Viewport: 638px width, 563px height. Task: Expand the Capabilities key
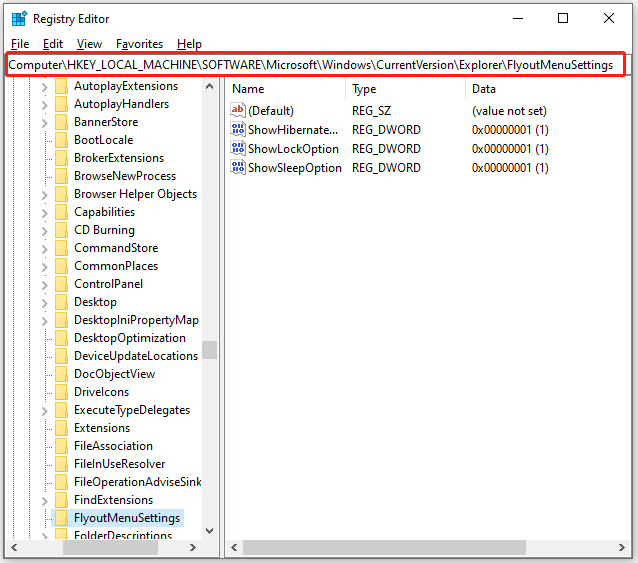pyautogui.click(x=44, y=213)
